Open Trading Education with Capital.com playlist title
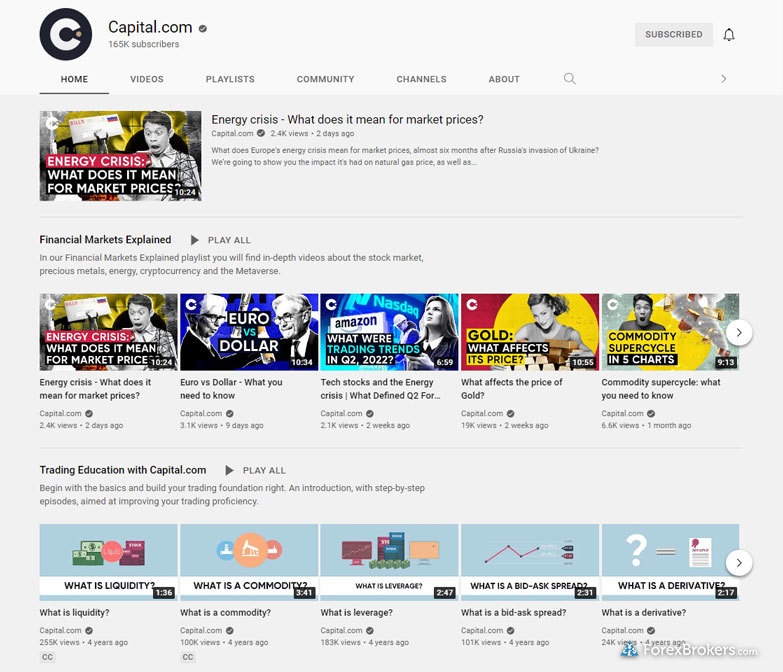 click(123, 470)
